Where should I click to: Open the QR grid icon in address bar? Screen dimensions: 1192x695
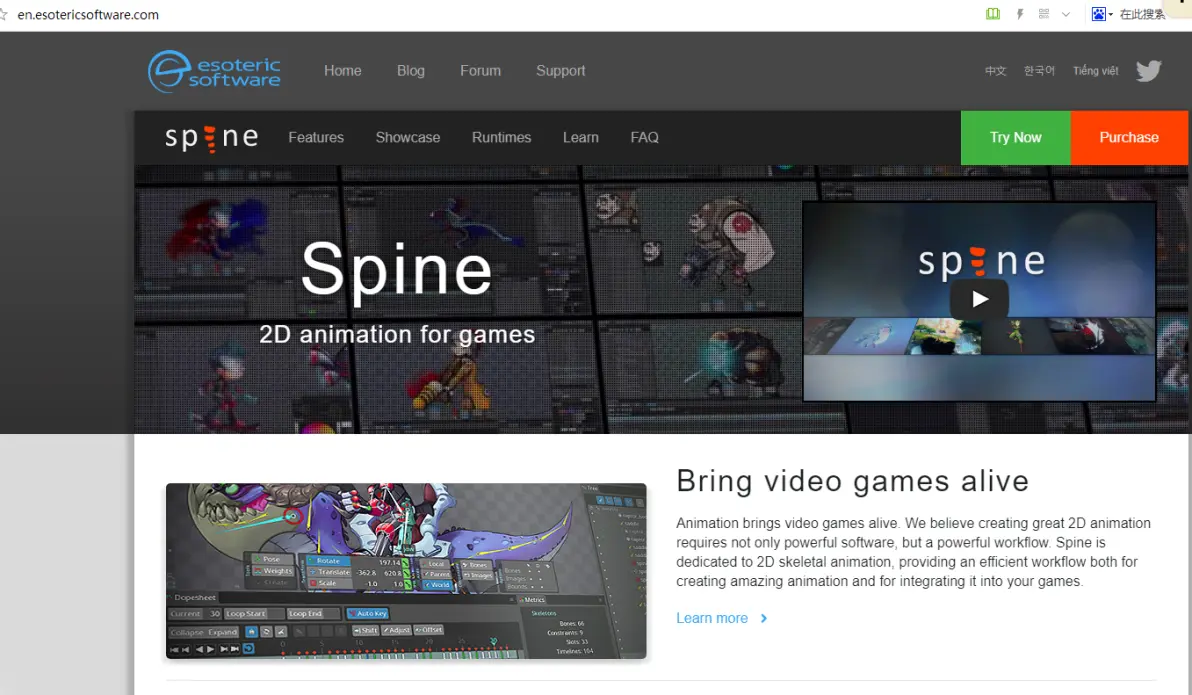pyautogui.click(x=1044, y=14)
